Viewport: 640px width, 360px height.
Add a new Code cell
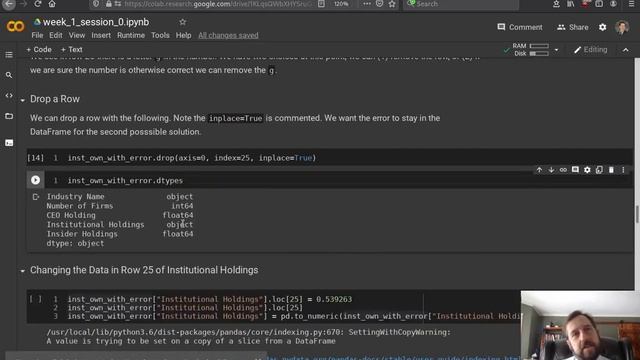(x=39, y=49)
